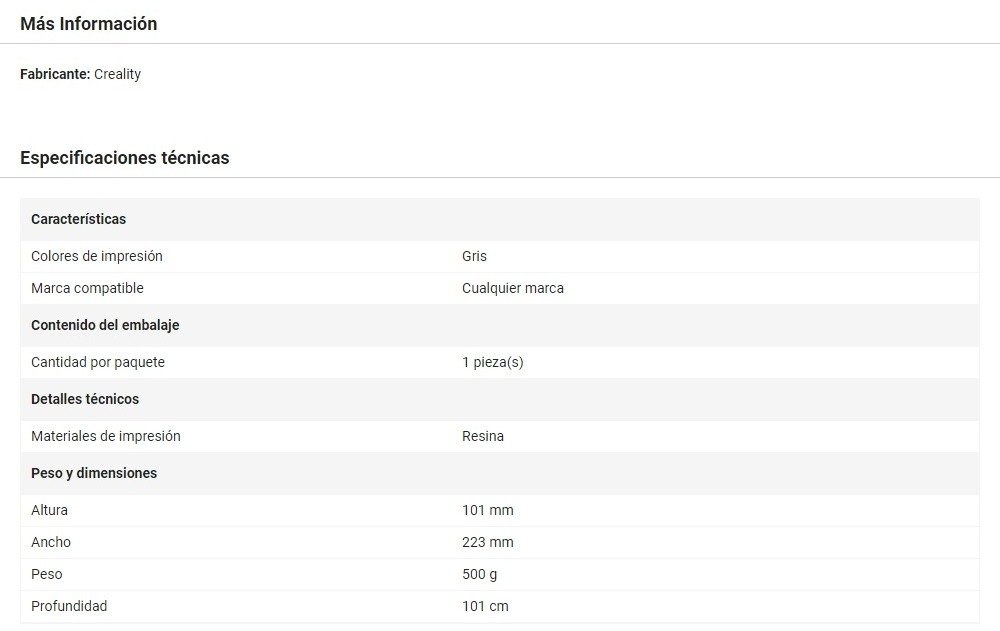Image resolution: width=1000 pixels, height=631 pixels.
Task: Select the "Cualquier marca" value
Action: coord(512,288)
